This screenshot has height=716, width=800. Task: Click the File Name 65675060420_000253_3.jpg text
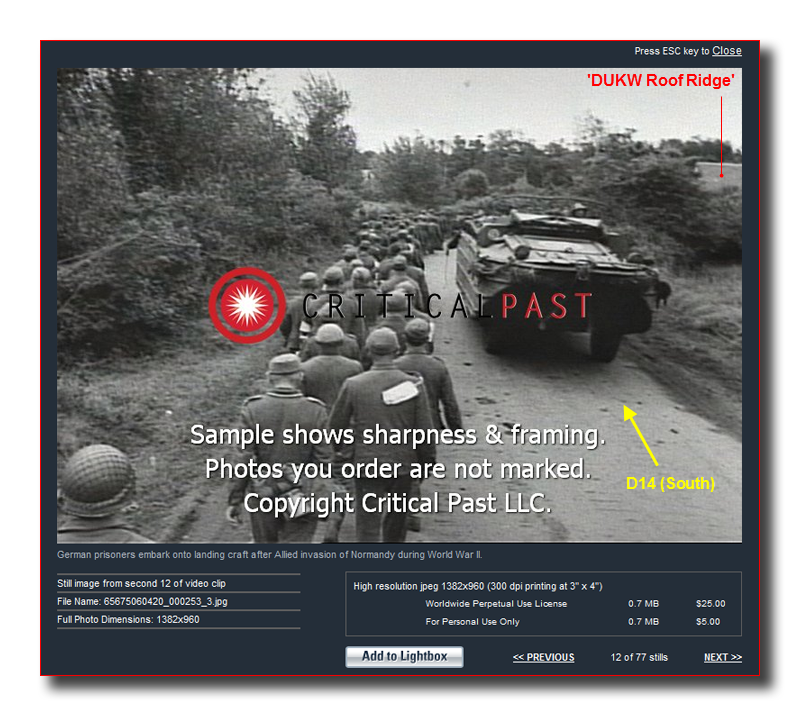coord(142,602)
